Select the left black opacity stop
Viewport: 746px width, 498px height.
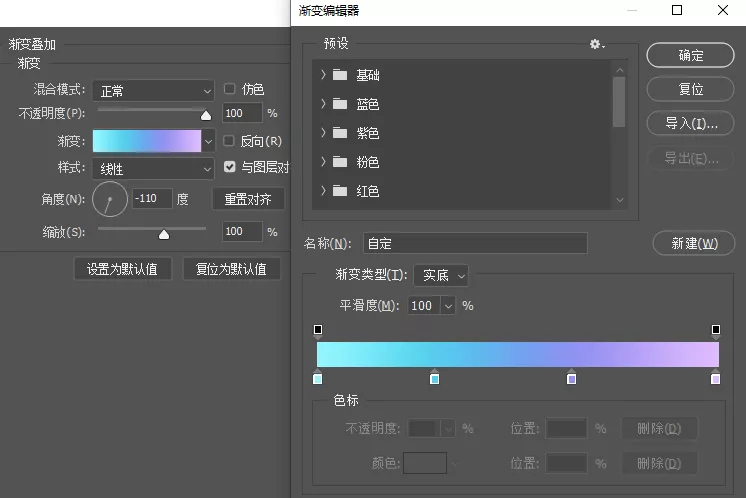318,331
